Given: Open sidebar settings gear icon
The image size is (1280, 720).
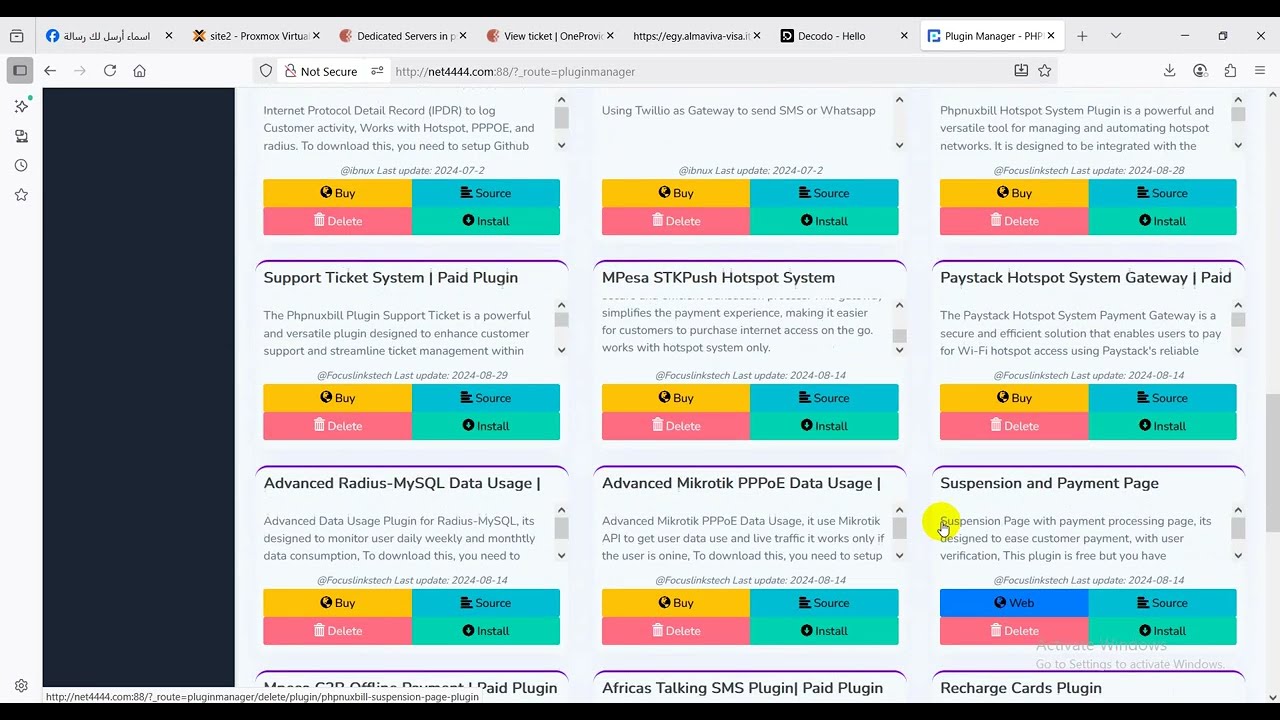Looking at the screenshot, I should (21, 686).
